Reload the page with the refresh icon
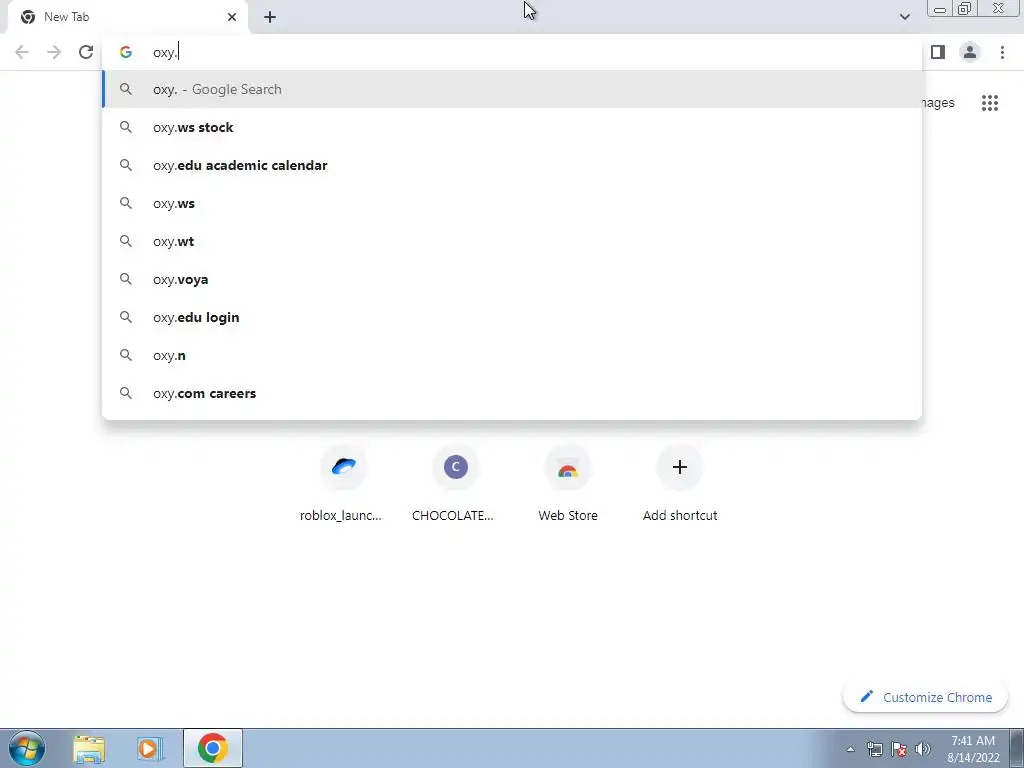This screenshot has width=1024, height=768. click(x=86, y=52)
